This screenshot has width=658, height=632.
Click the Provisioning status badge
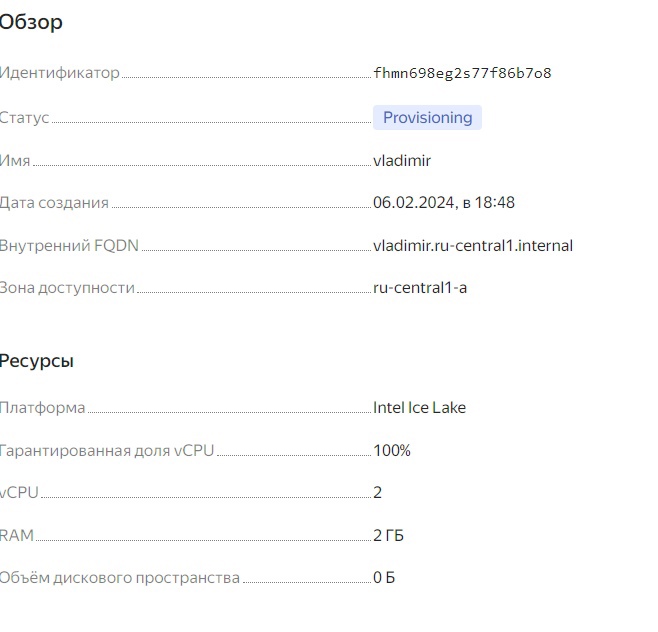(427, 118)
